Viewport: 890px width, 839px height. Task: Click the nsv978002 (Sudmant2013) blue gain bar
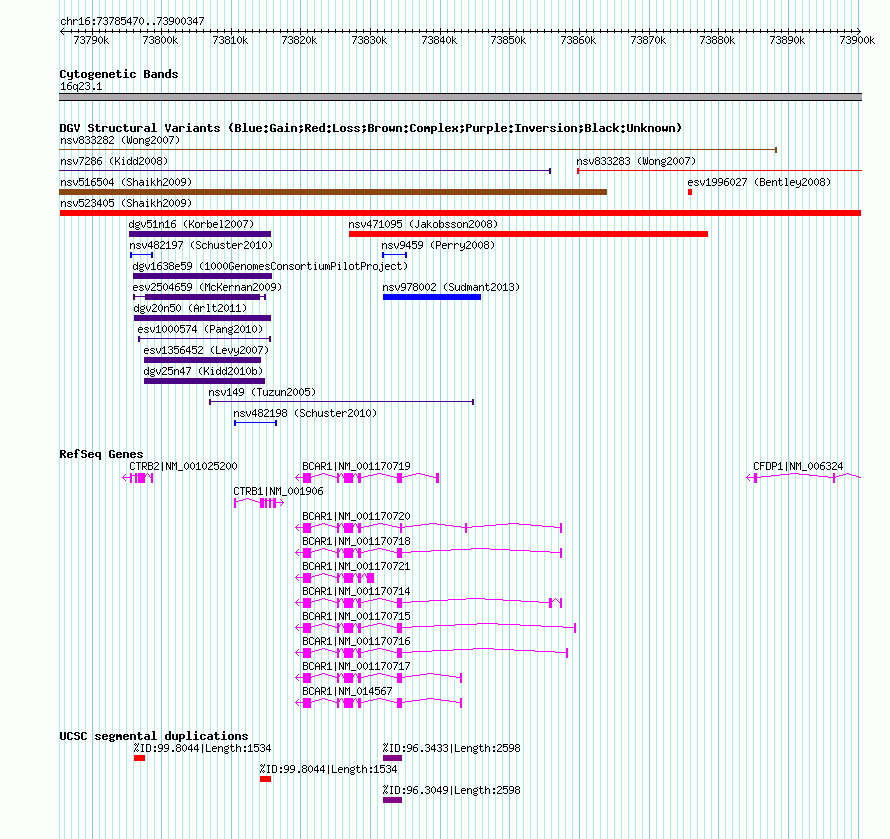coord(432,297)
